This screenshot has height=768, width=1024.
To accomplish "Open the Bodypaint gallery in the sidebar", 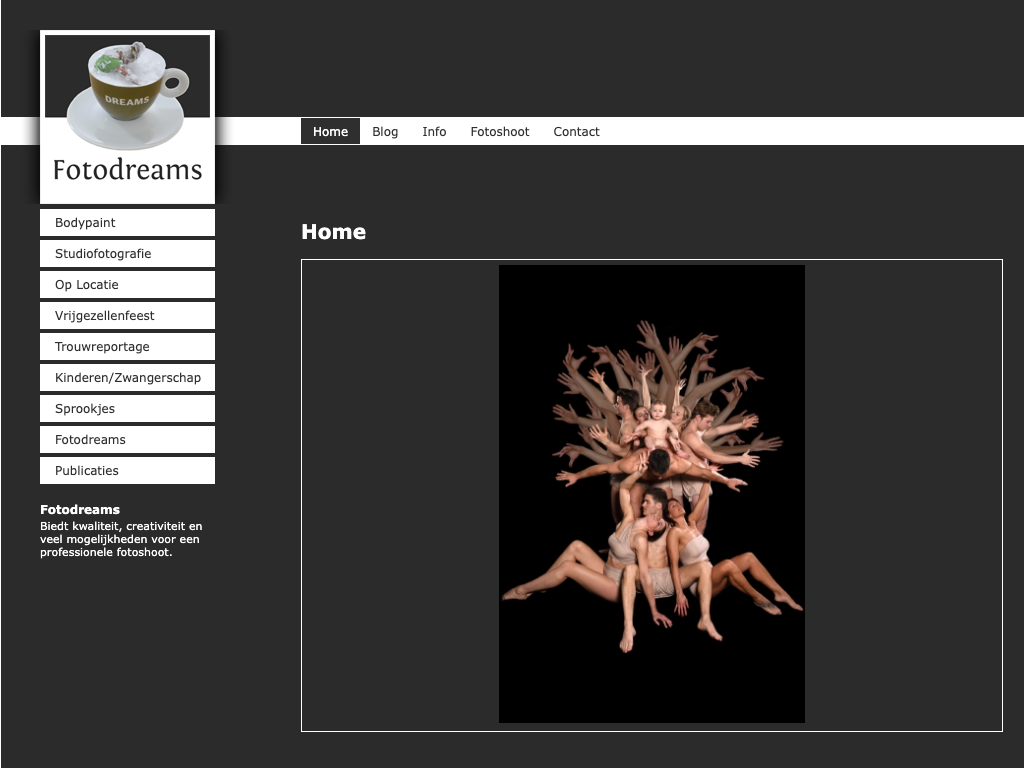I will [127, 223].
